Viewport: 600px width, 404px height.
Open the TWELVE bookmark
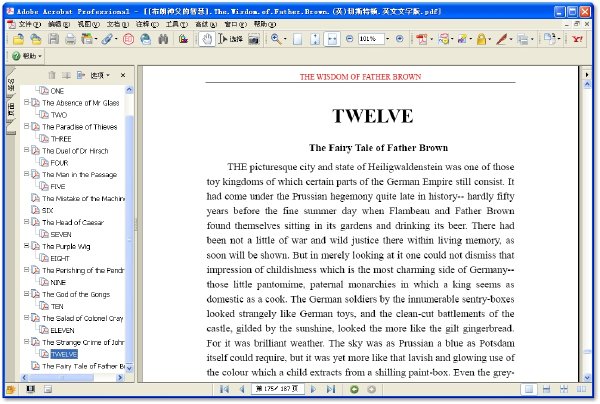coord(64,354)
